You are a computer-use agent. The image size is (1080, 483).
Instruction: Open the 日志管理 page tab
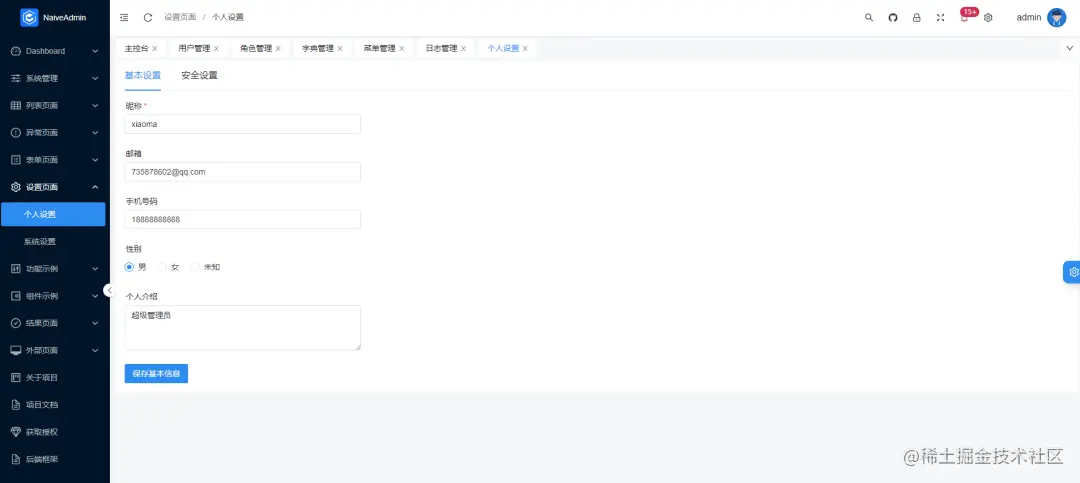pos(442,48)
